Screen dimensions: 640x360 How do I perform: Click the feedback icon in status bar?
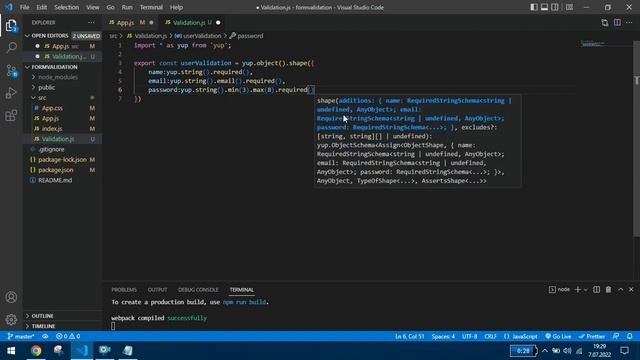coord(616,336)
